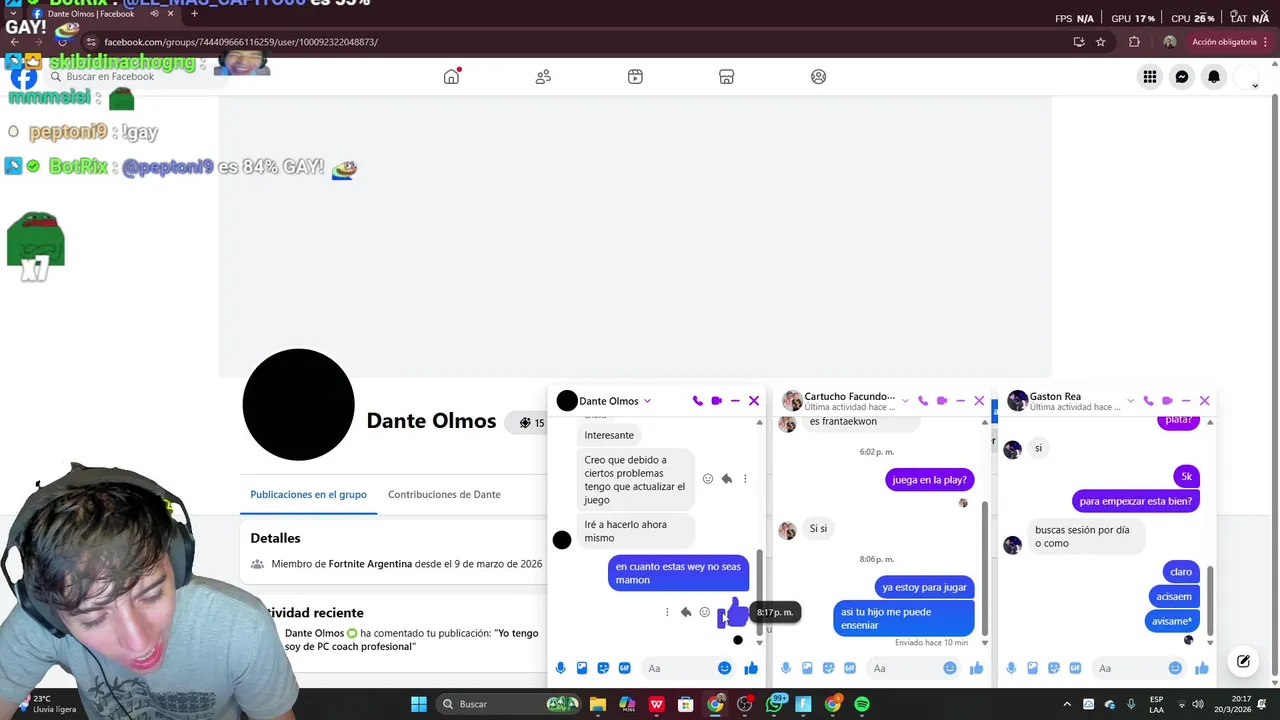Click the new message compose icon
This screenshot has height=720, width=1280.
1243,661
